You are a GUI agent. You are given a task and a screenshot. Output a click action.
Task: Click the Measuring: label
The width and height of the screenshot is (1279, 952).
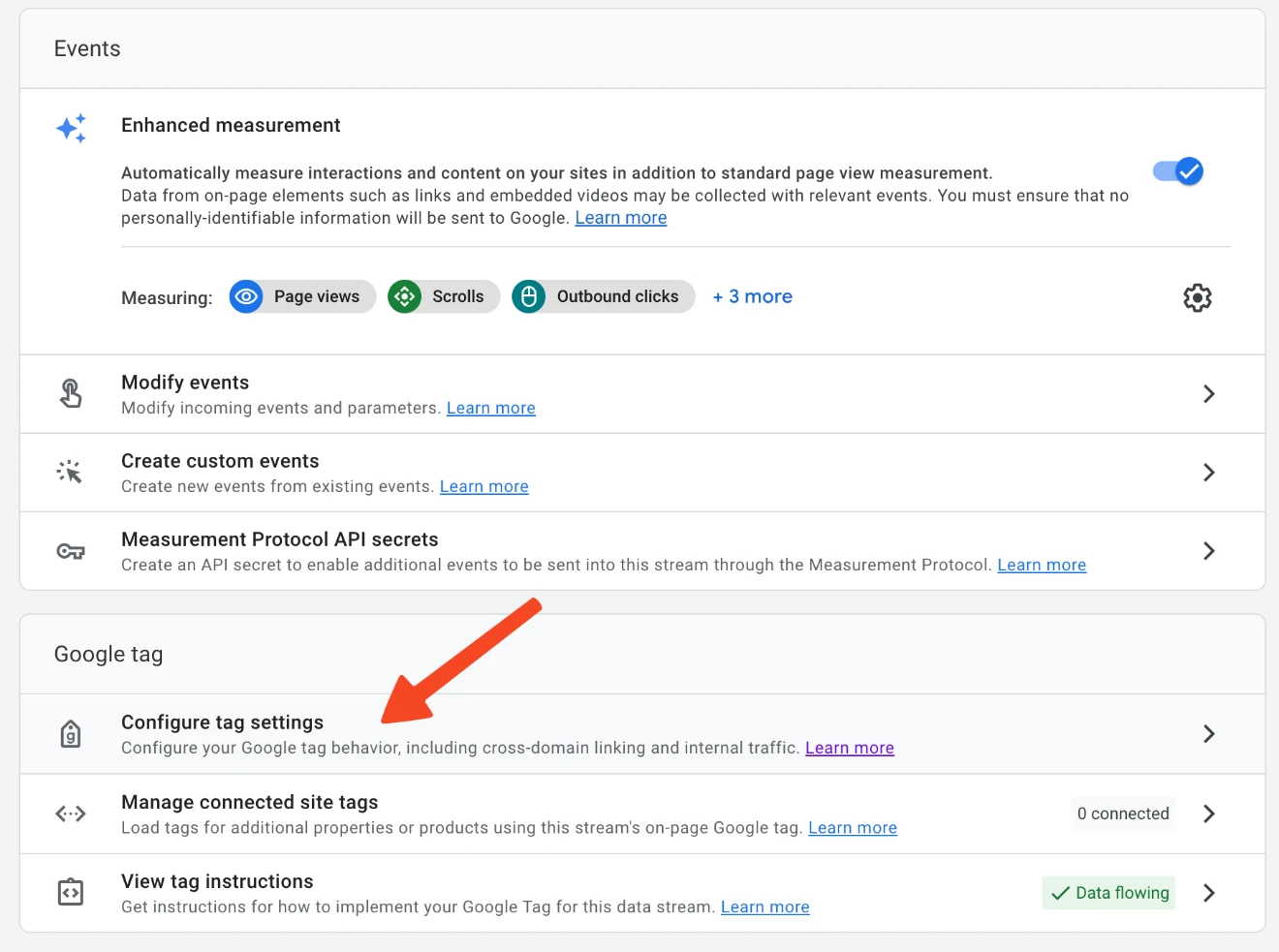pos(167,297)
